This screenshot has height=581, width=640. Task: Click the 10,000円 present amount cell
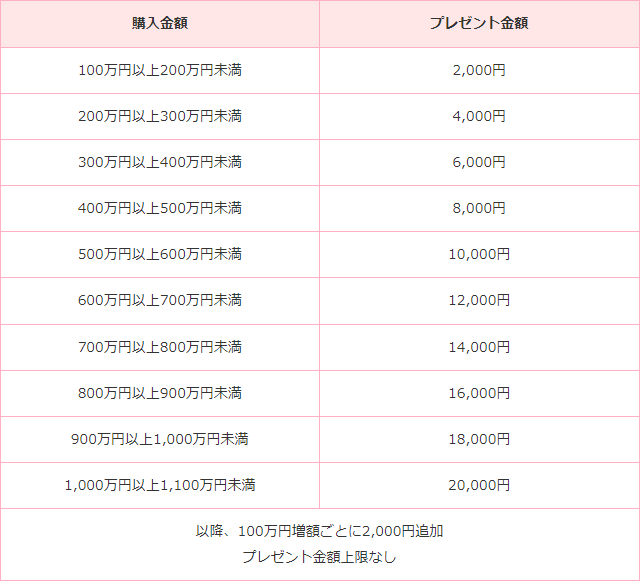[479, 254]
